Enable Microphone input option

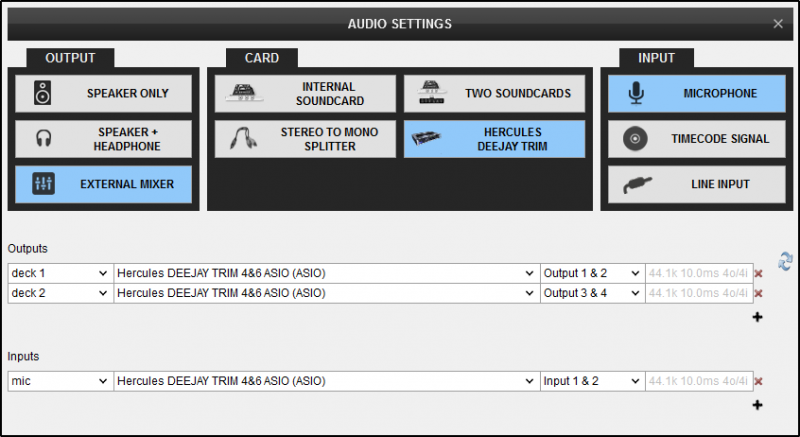696,93
